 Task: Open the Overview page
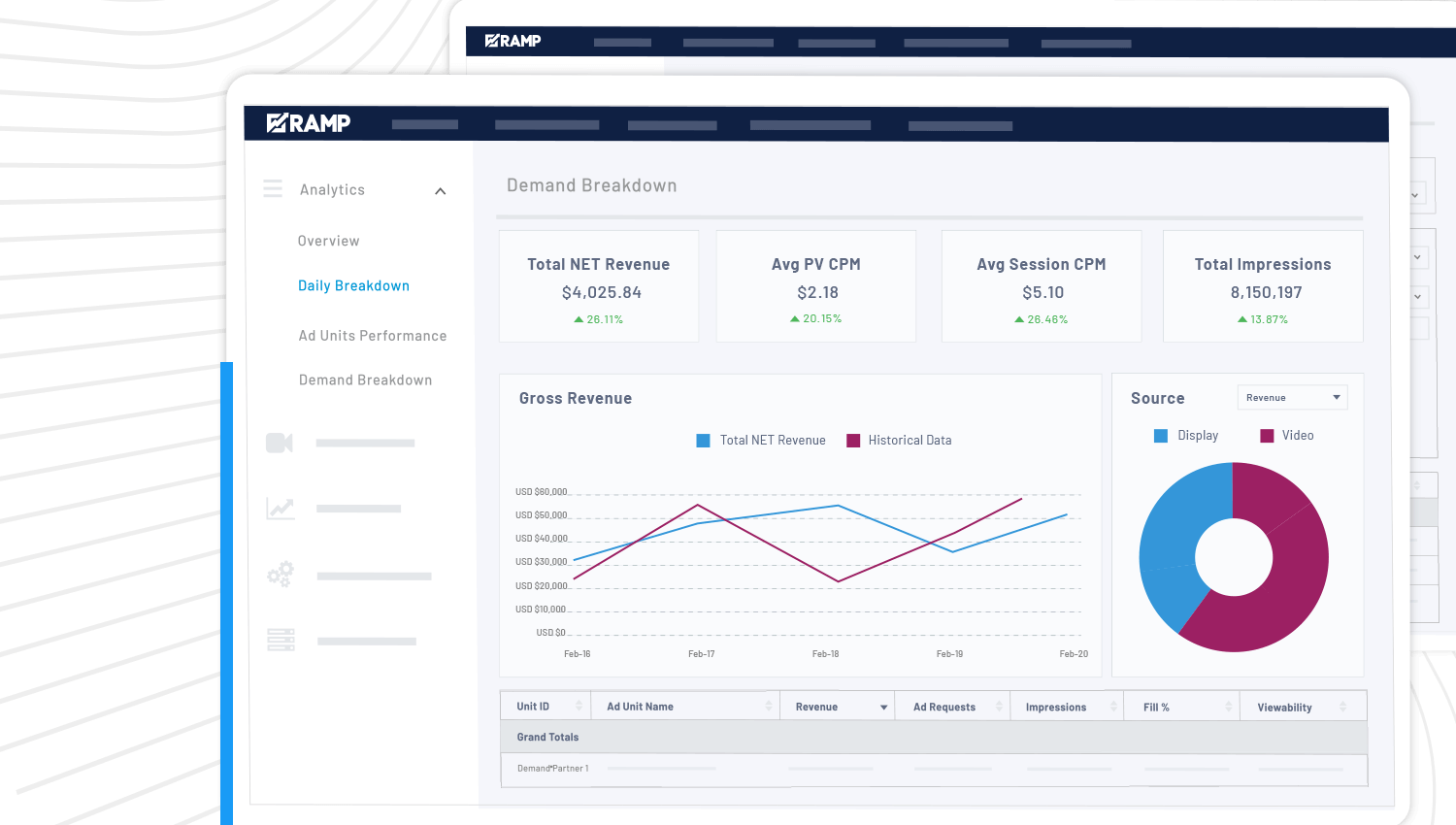tap(328, 241)
